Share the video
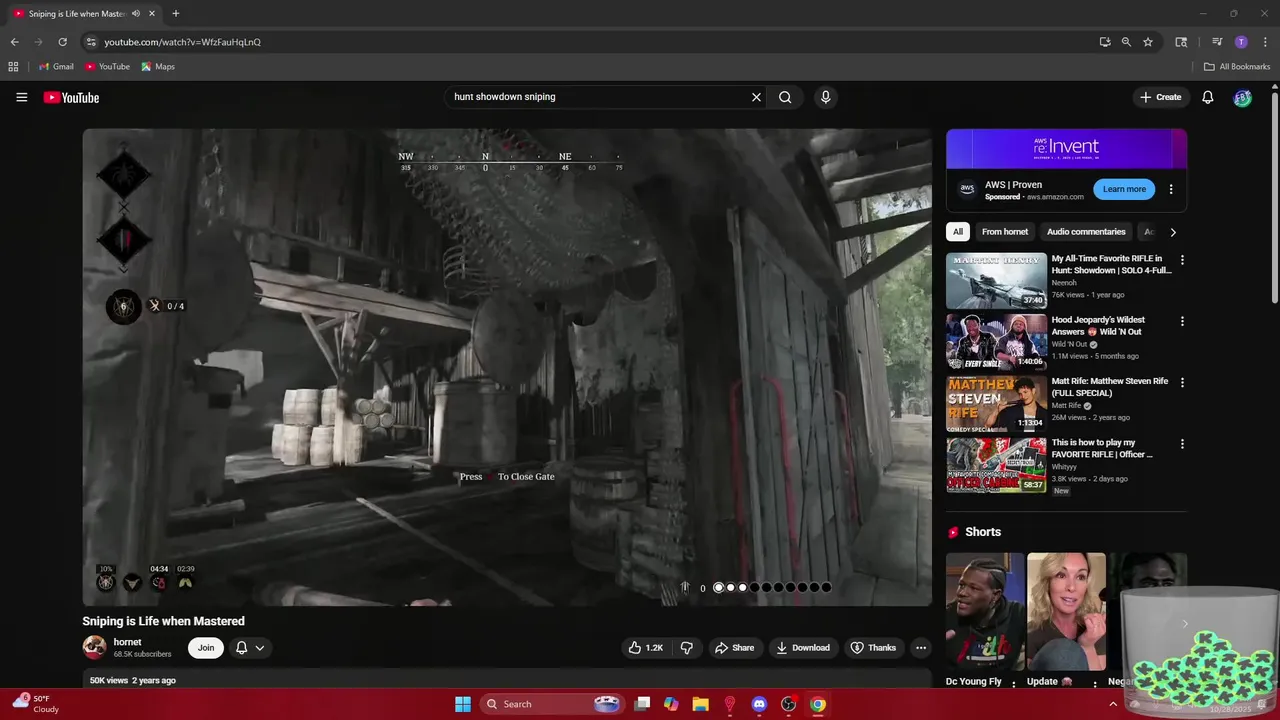The height and width of the screenshot is (720, 1280). 734,648
